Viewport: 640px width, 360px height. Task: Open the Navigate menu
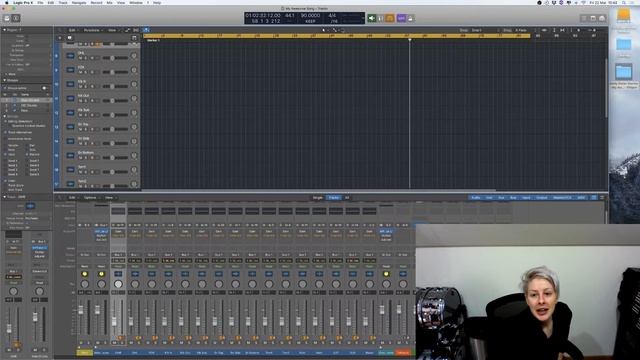coord(79,2)
